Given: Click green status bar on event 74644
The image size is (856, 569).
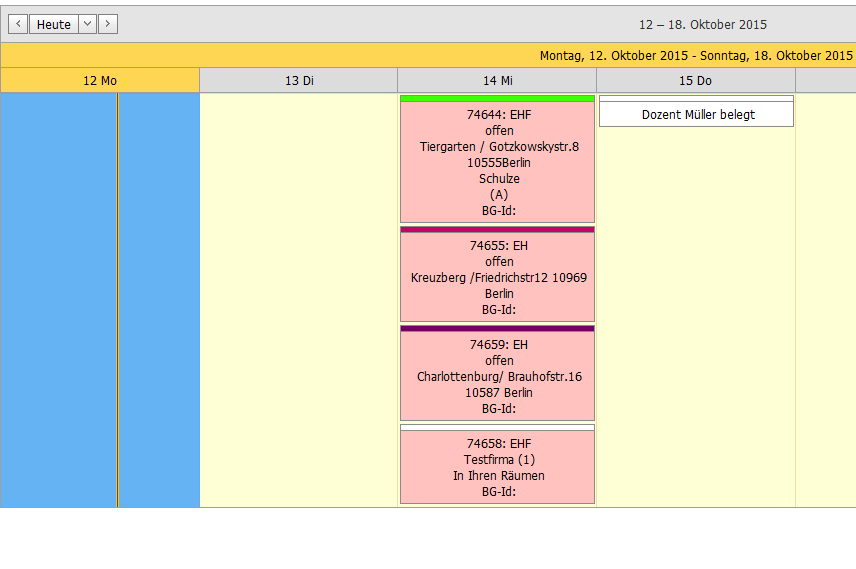Looking at the screenshot, I should (x=497, y=98).
